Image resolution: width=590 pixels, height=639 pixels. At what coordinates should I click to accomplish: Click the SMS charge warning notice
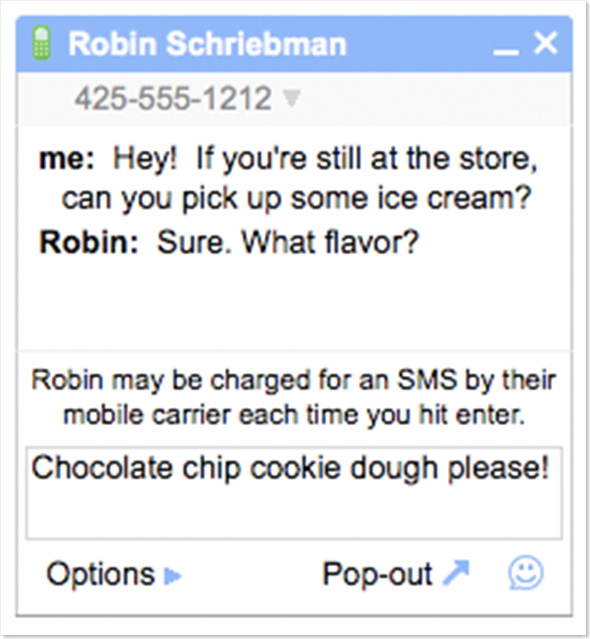click(294, 397)
